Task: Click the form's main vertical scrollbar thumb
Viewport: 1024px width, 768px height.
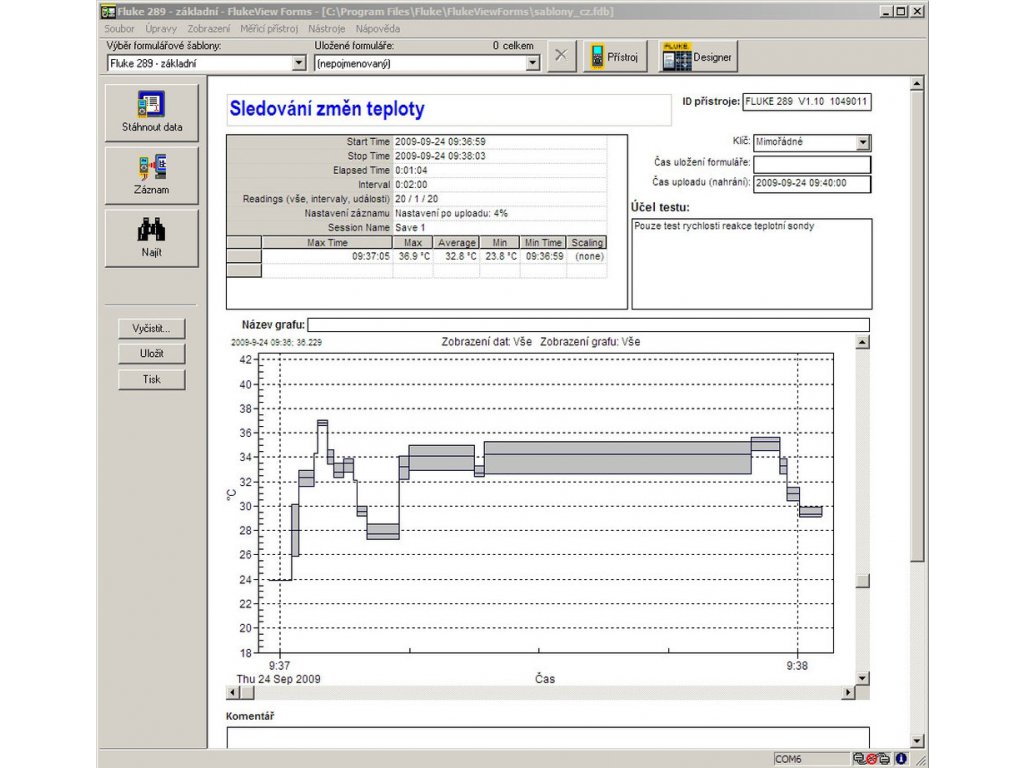Action: (917, 325)
